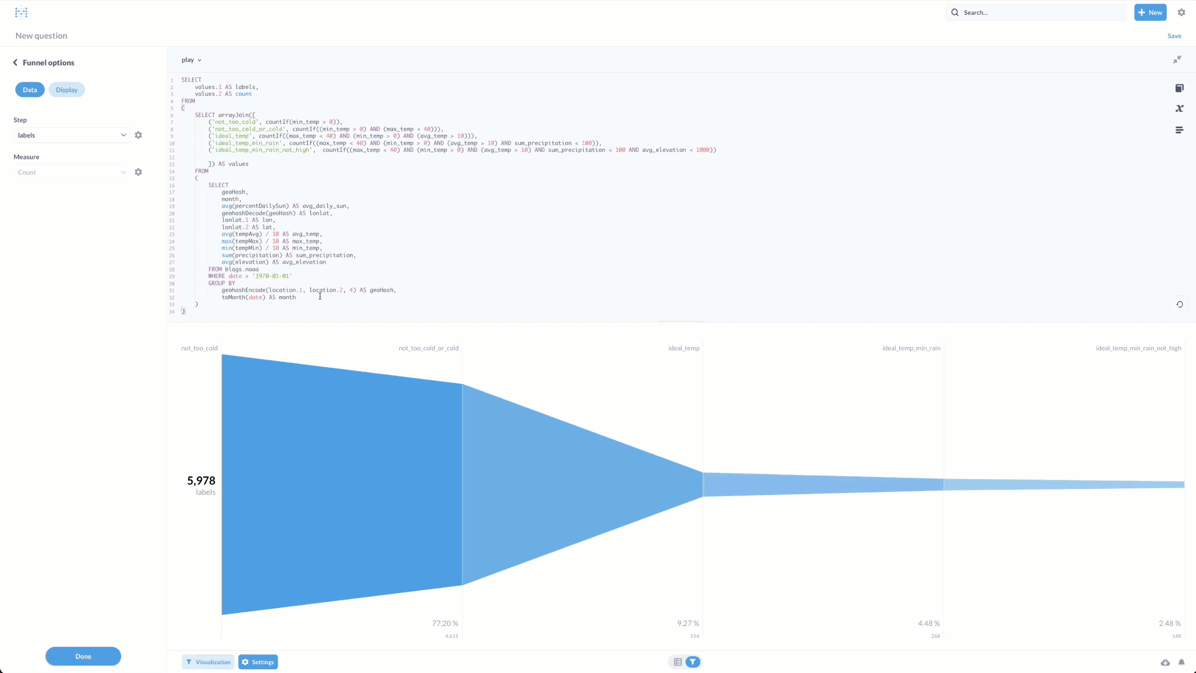
Task: Switch to the table view toggle
Action: point(677,662)
